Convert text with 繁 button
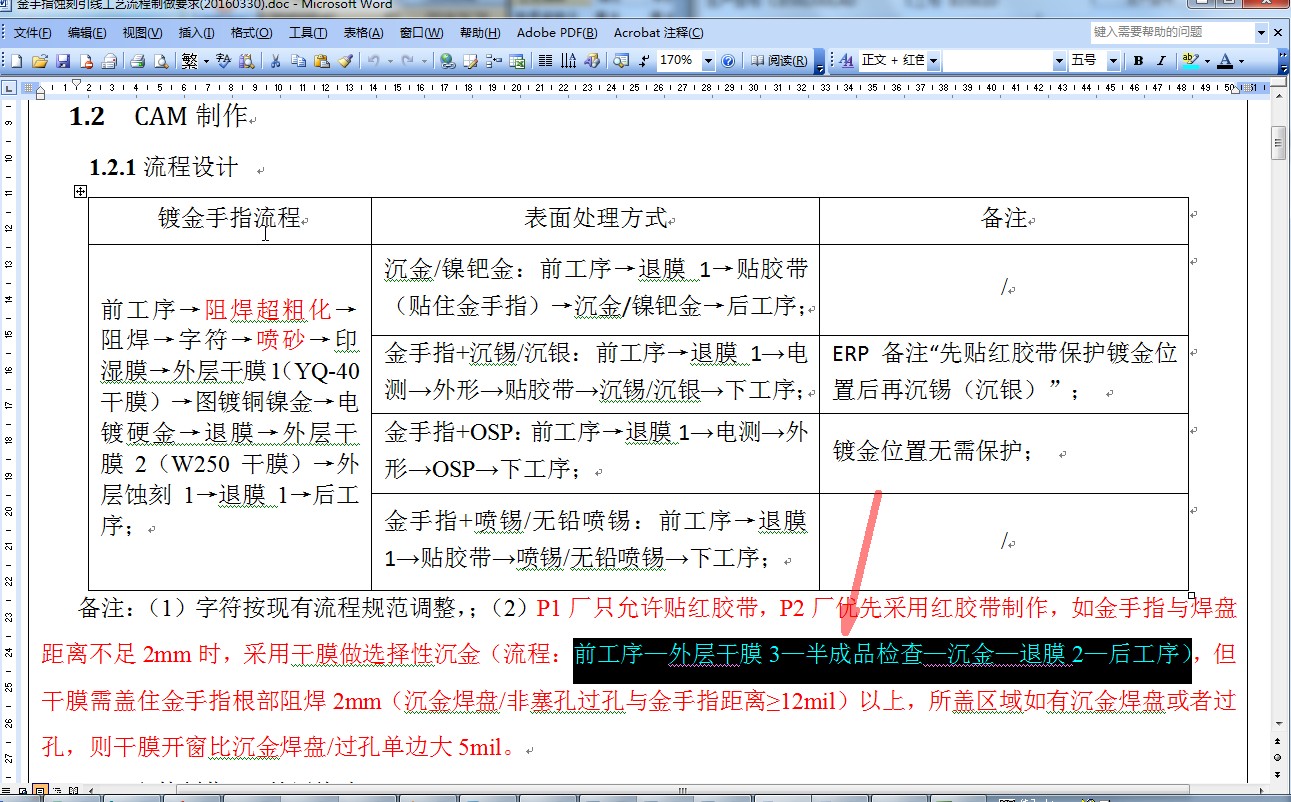The width and height of the screenshot is (1291, 802). (189, 61)
